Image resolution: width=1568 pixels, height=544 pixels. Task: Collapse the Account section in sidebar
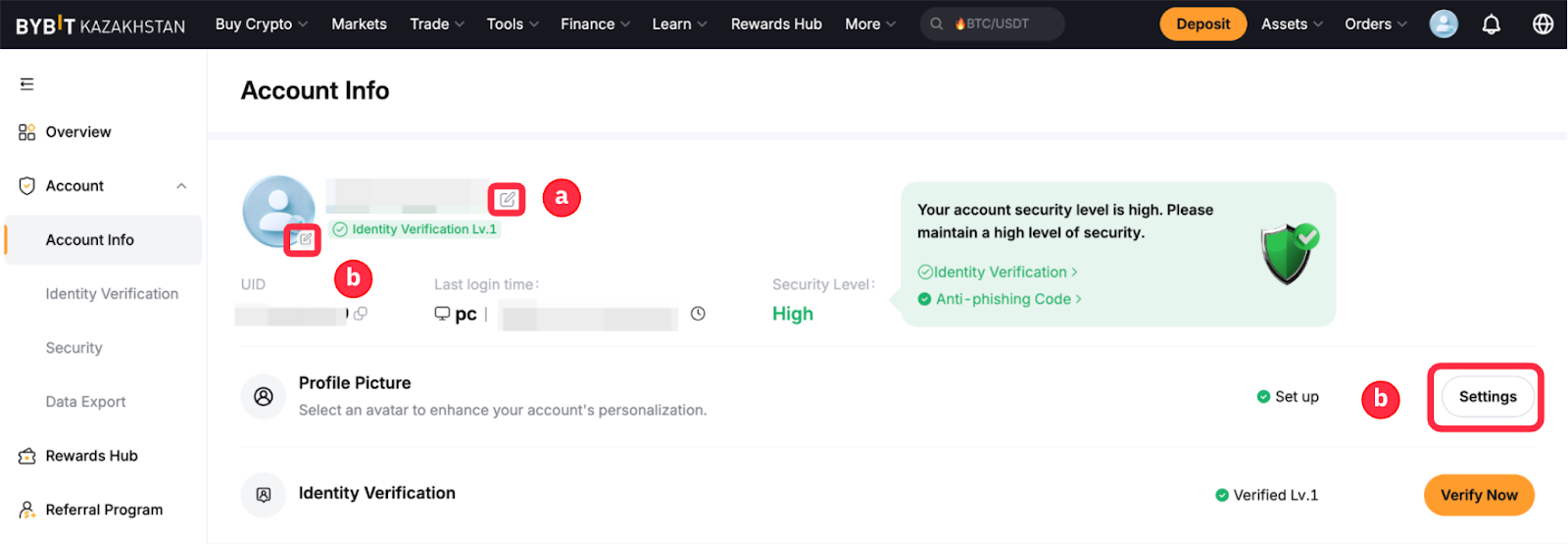(181, 186)
